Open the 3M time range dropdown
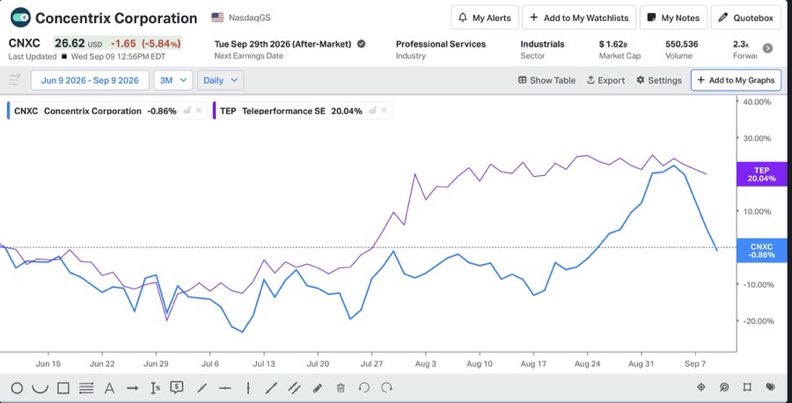 point(173,80)
